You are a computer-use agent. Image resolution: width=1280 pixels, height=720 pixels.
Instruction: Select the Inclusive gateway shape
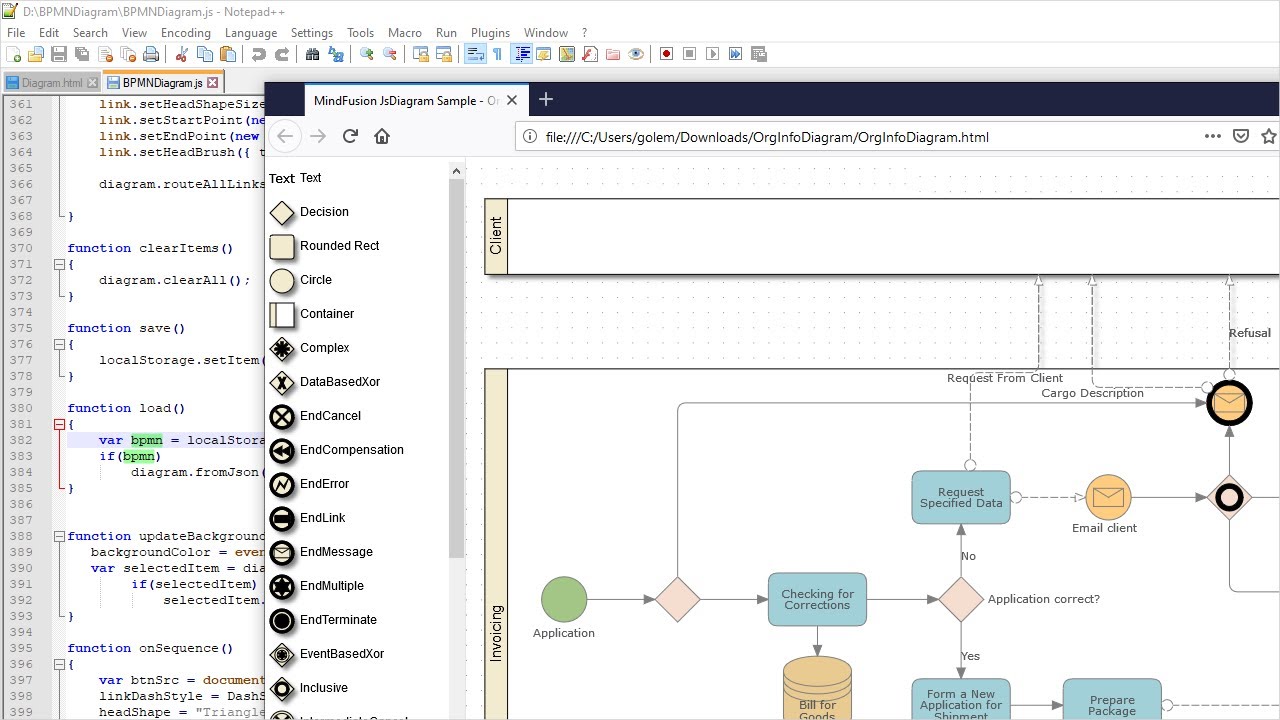coord(310,688)
